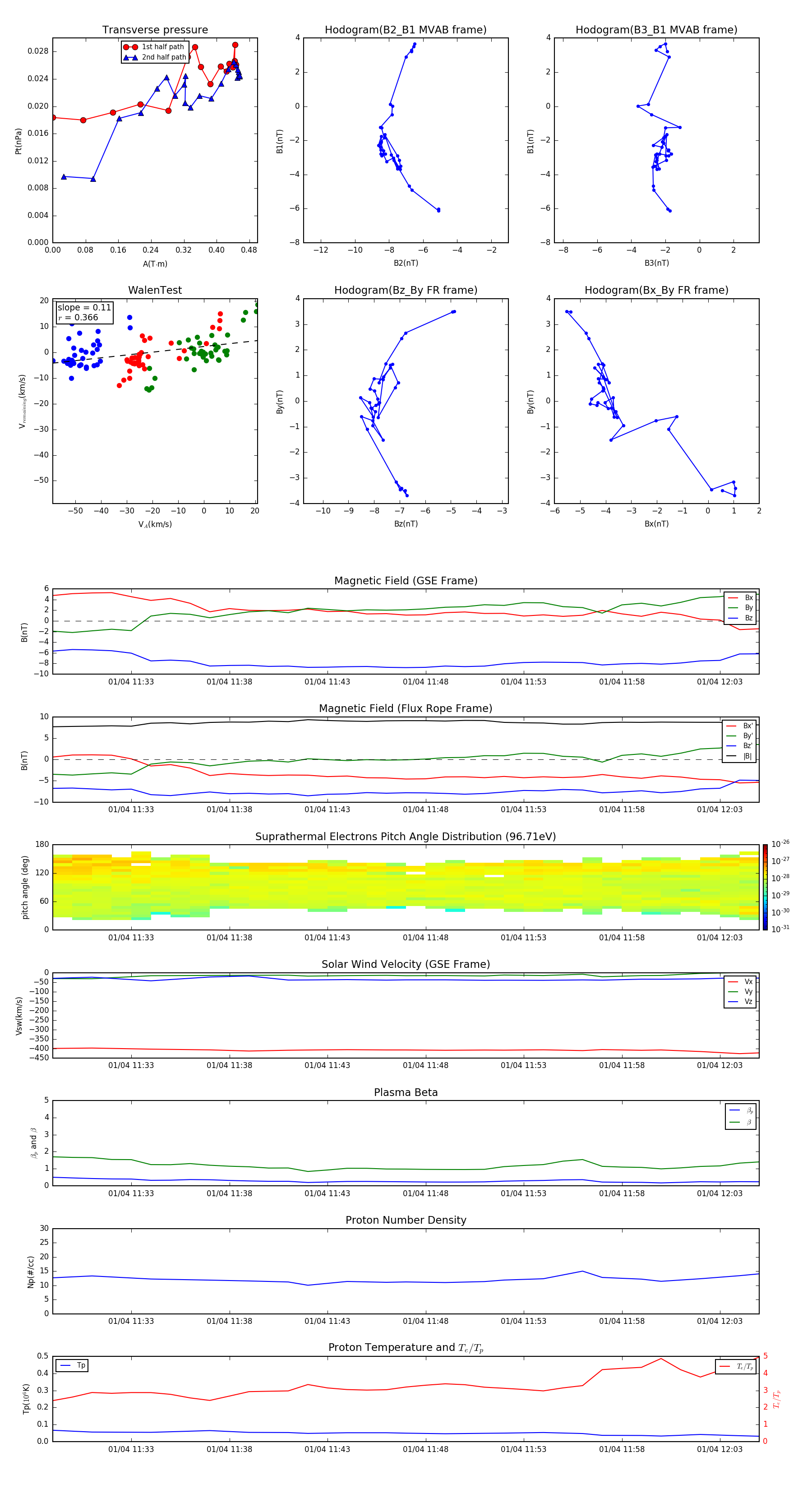Click the 'Hodogram(Bx_By FR frame)' title
The image size is (812, 1489).
tap(656, 290)
